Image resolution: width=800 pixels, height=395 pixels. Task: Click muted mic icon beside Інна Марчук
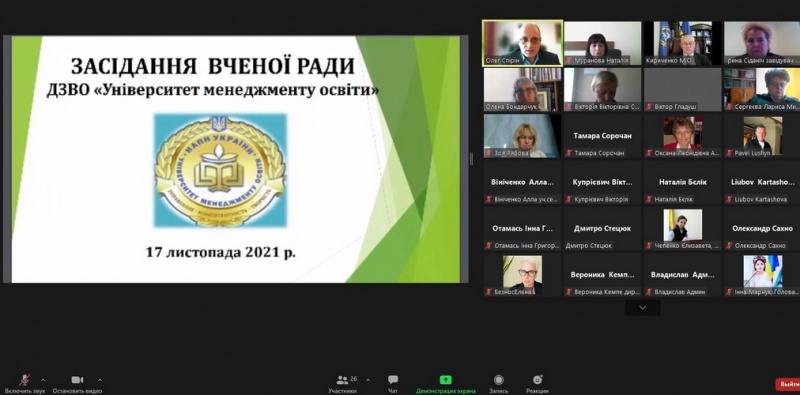(729, 292)
